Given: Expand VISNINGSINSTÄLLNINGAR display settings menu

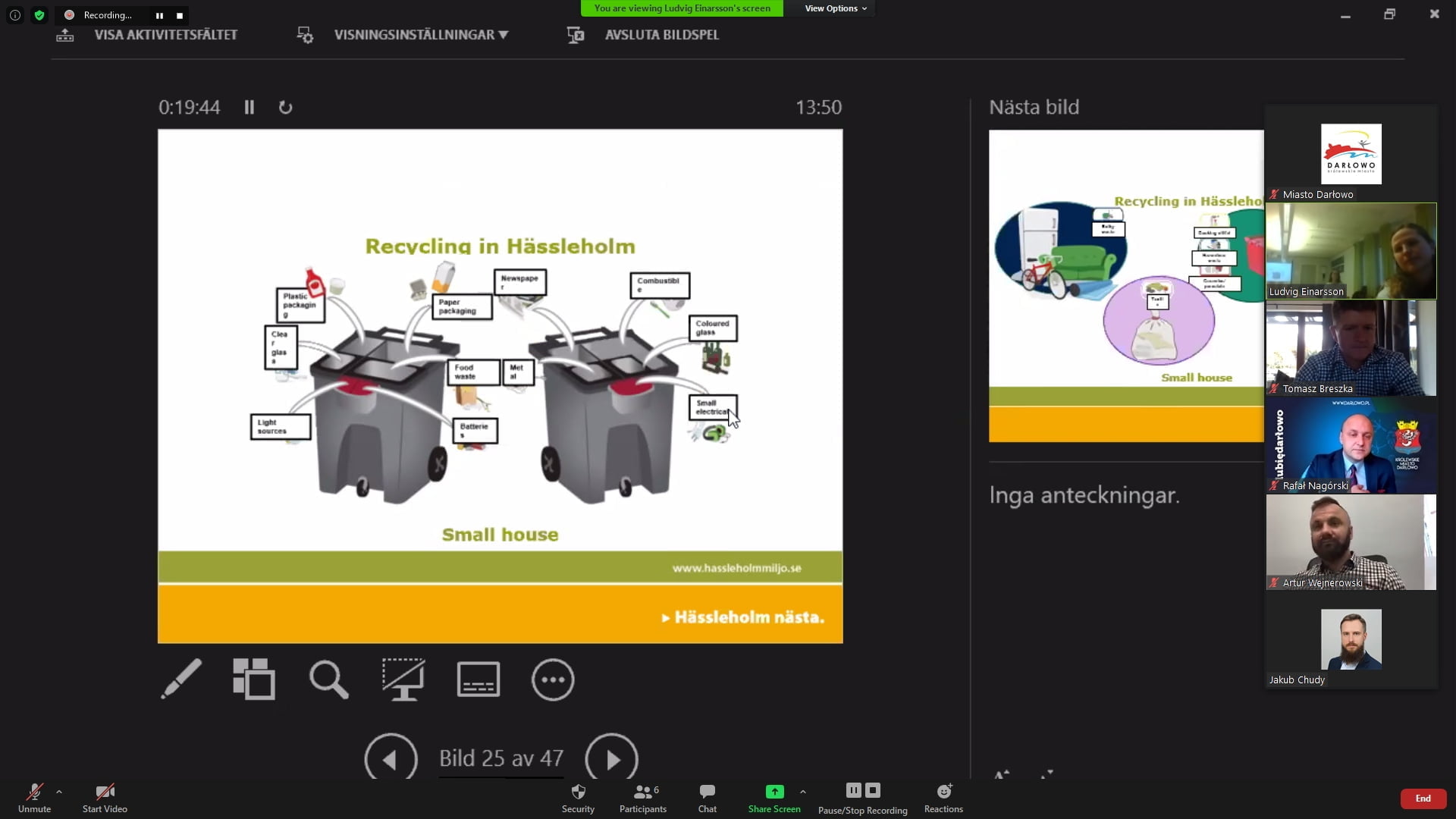Looking at the screenshot, I should tap(420, 35).
